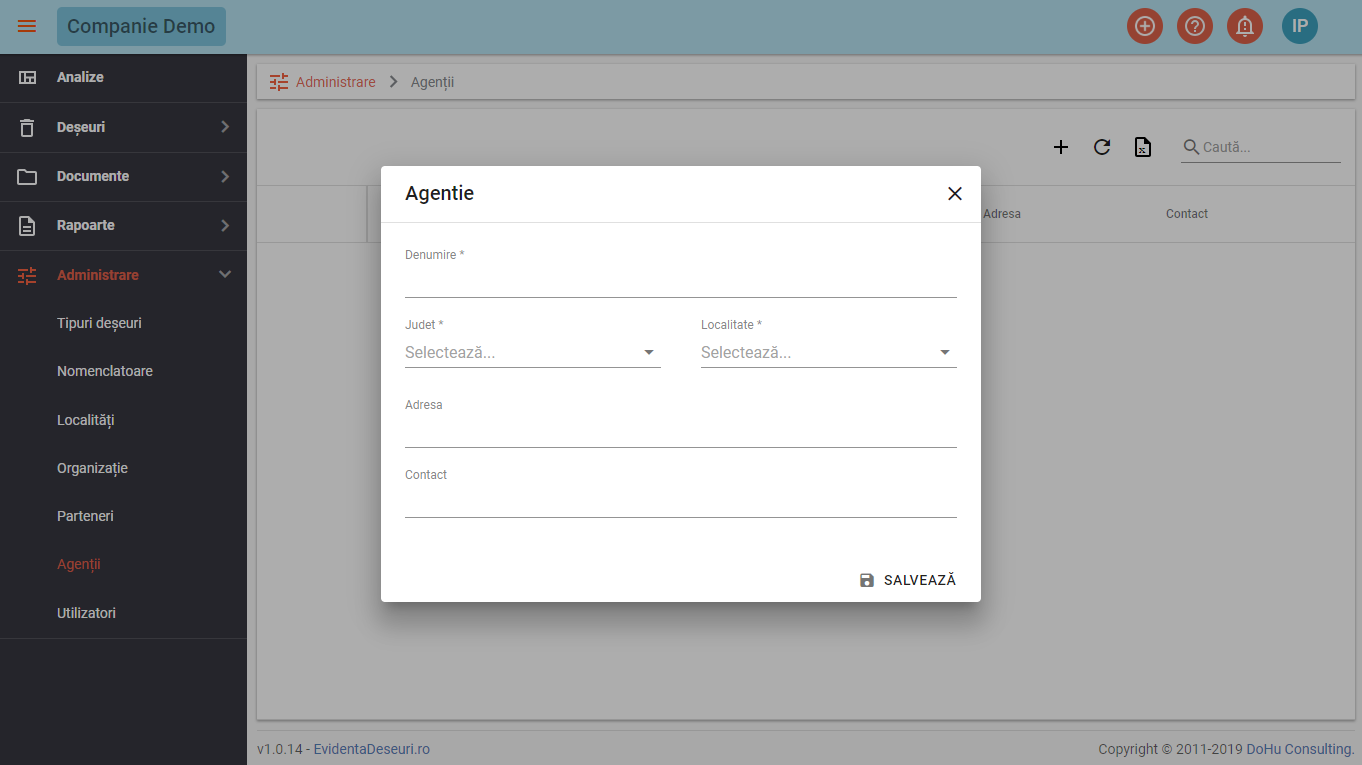Open Rapoarte menu item
The height and width of the screenshot is (765, 1362).
pos(123,226)
